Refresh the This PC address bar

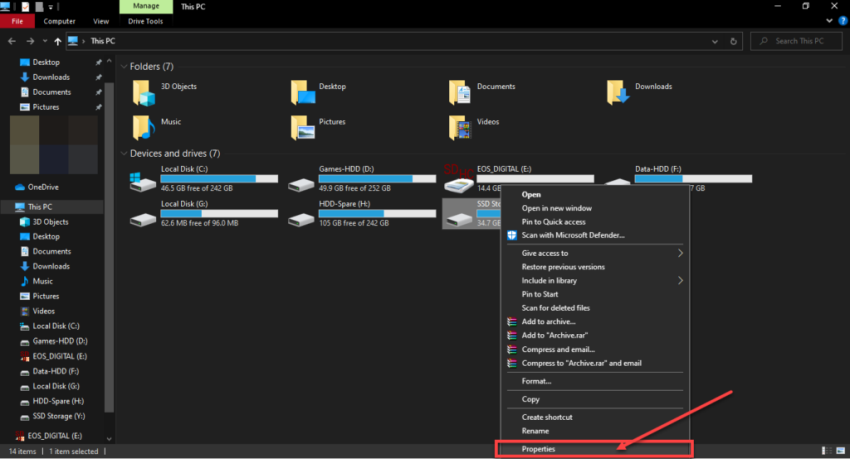733,41
